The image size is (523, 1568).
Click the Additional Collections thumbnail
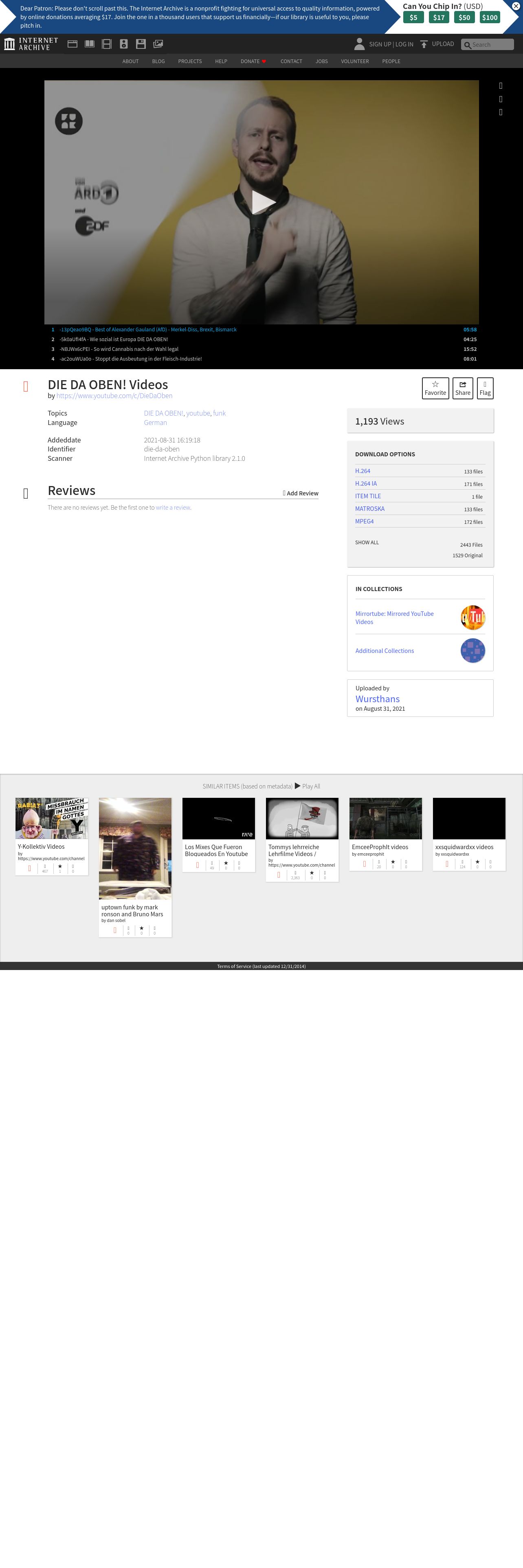pyautogui.click(x=472, y=651)
